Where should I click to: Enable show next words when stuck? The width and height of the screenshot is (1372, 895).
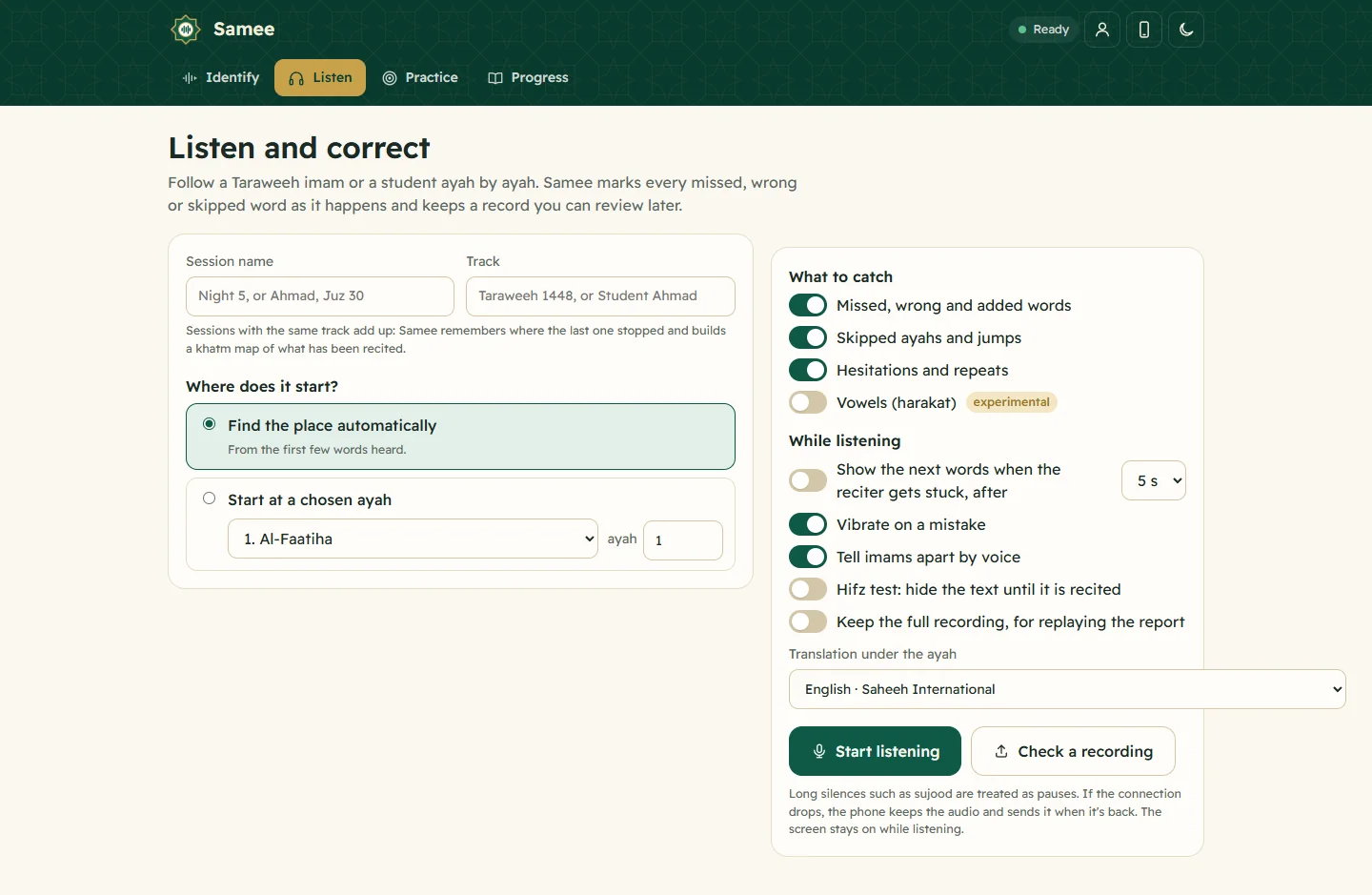(x=808, y=480)
